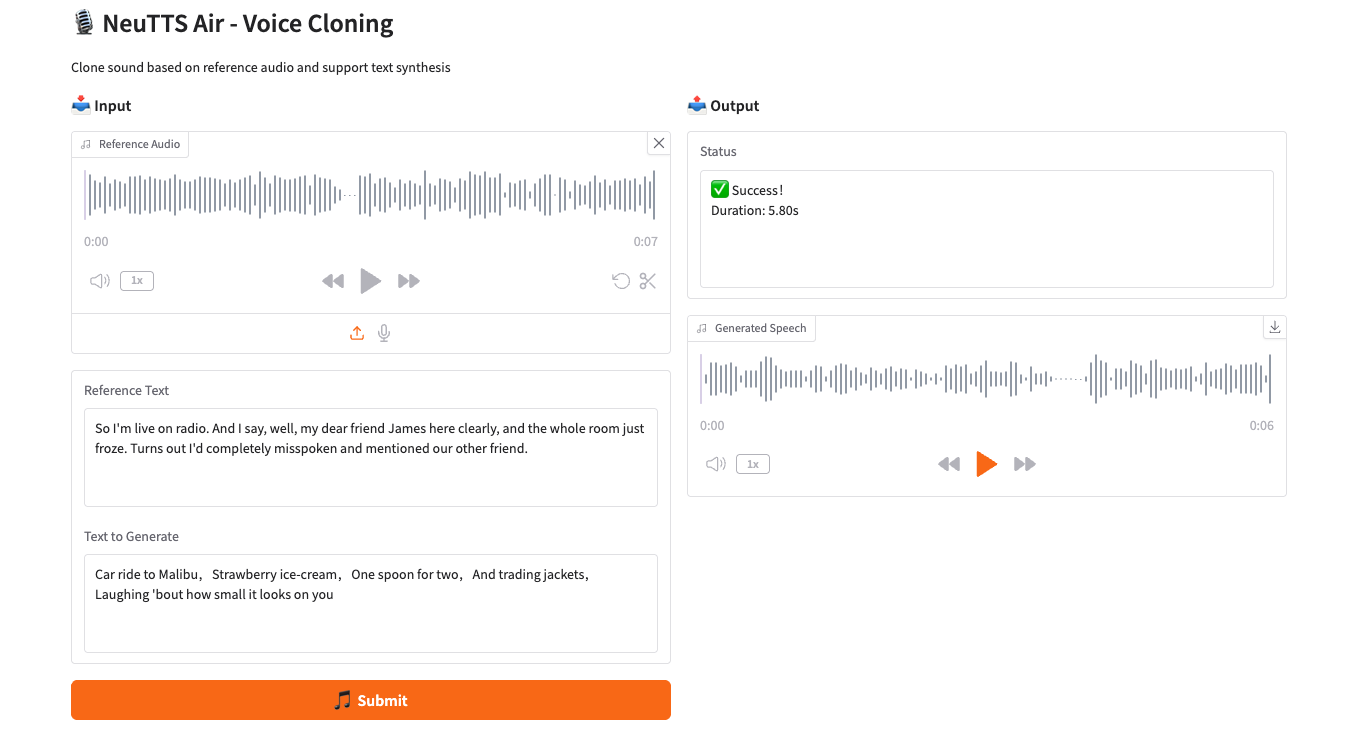
Task: Change generated speech 1x playback speed
Action: [x=753, y=464]
